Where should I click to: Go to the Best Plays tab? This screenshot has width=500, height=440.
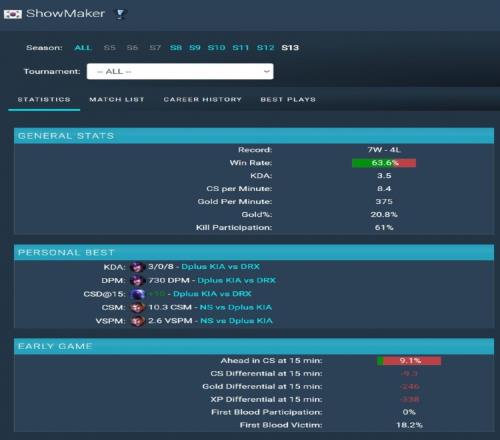click(288, 99)
